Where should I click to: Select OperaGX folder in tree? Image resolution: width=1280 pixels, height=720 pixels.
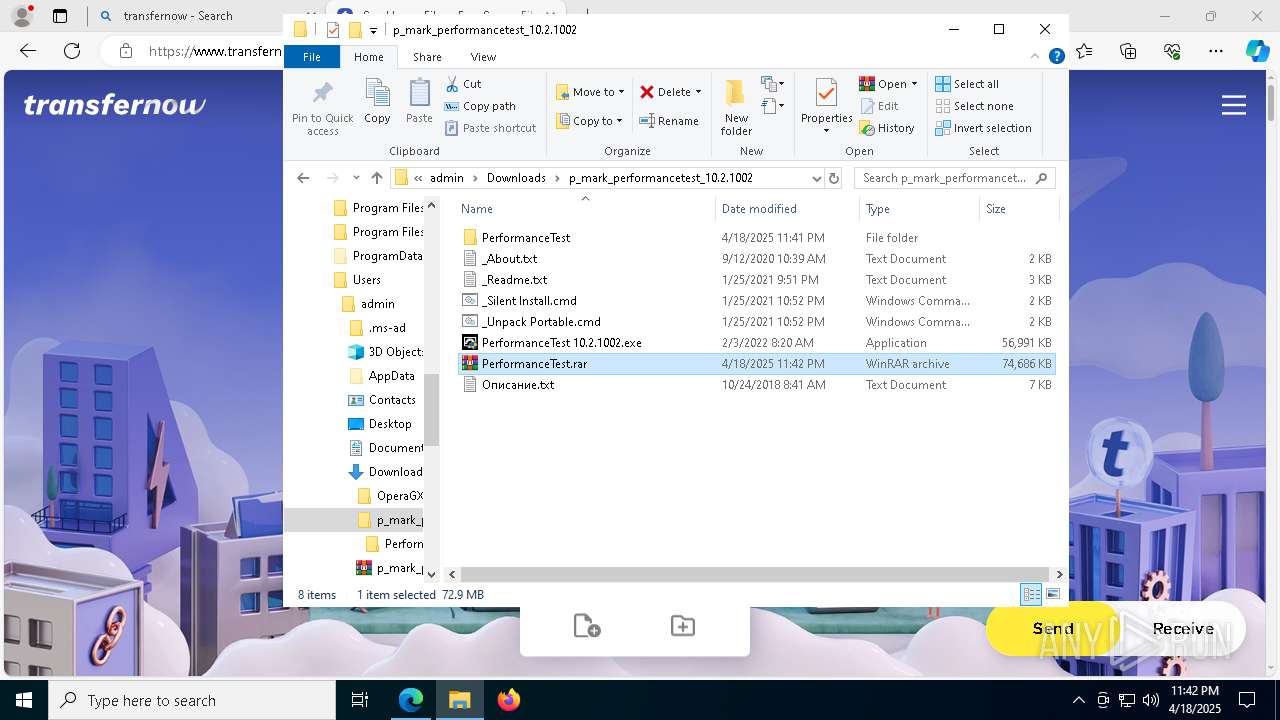click(x=389, y=496)
